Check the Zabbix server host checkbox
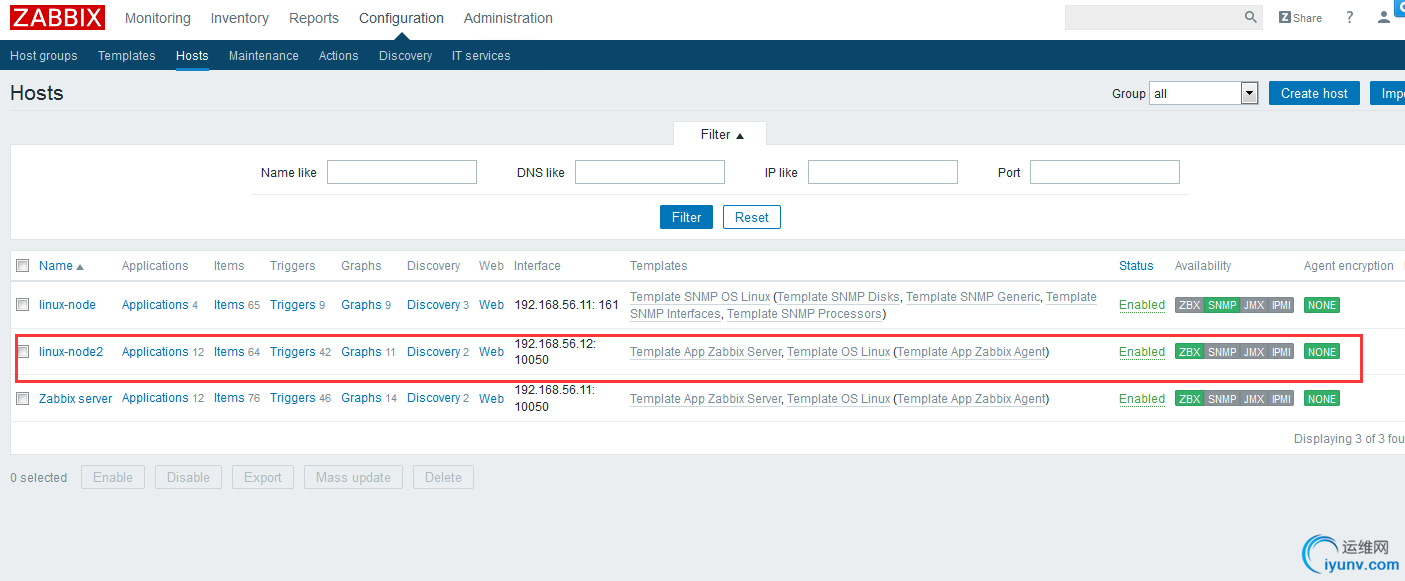 [x=23, y=399]
